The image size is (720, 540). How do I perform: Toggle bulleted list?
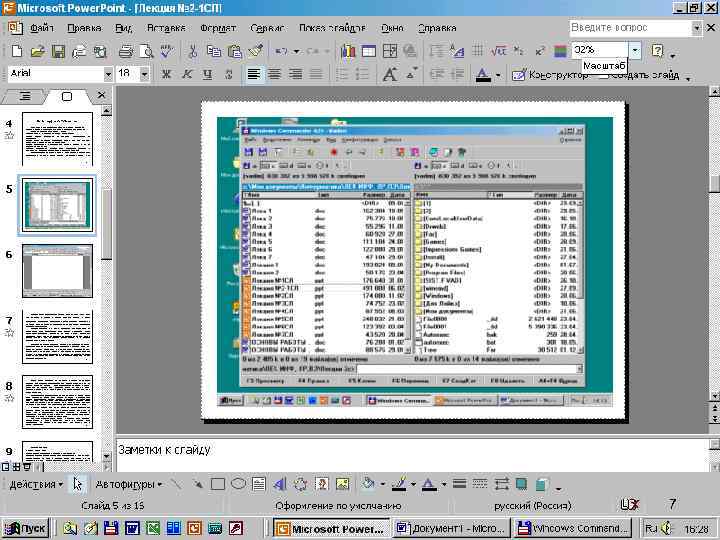pos(363,74)
